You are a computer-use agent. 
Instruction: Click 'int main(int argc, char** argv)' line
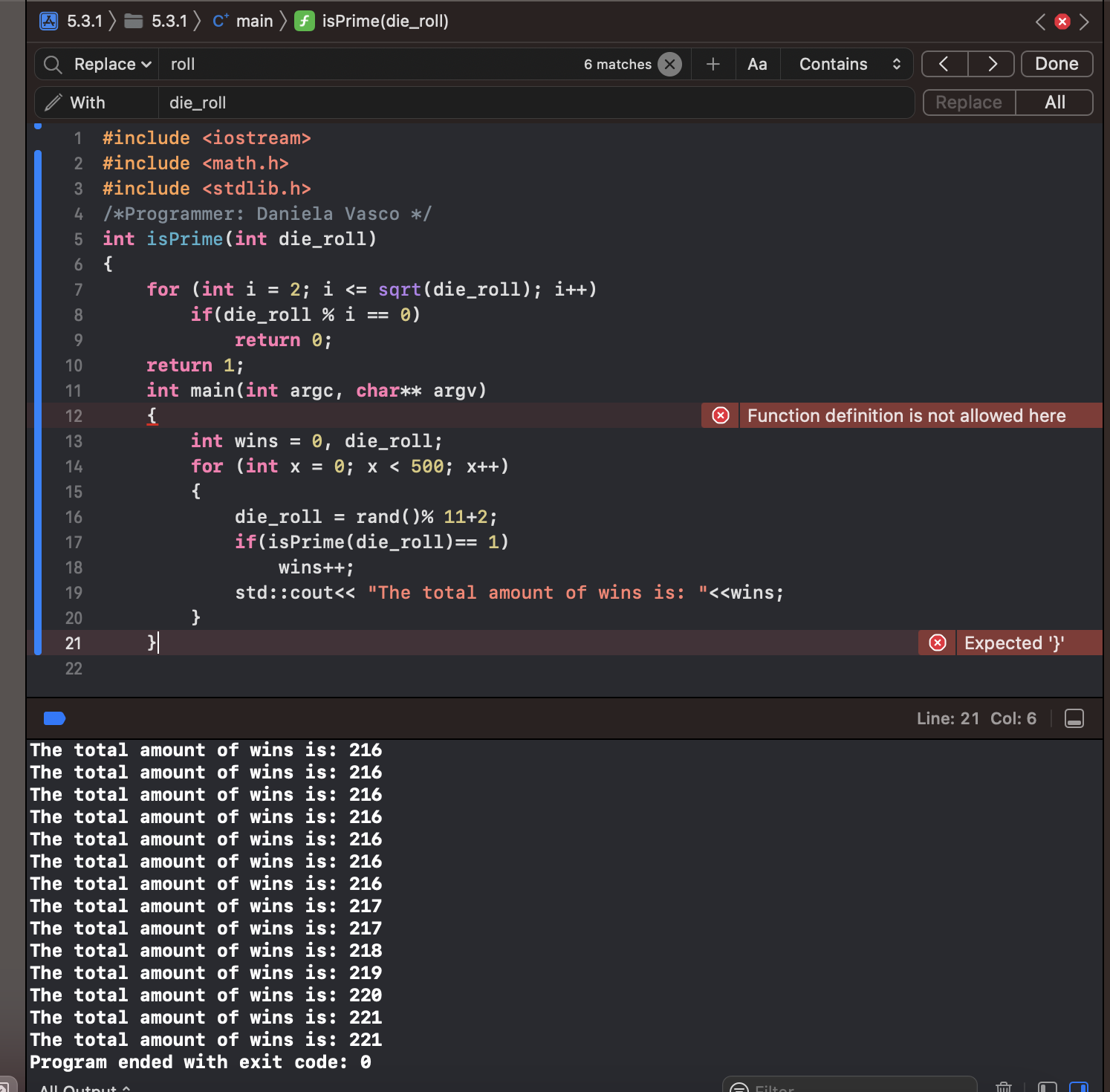tap(317, 391)
